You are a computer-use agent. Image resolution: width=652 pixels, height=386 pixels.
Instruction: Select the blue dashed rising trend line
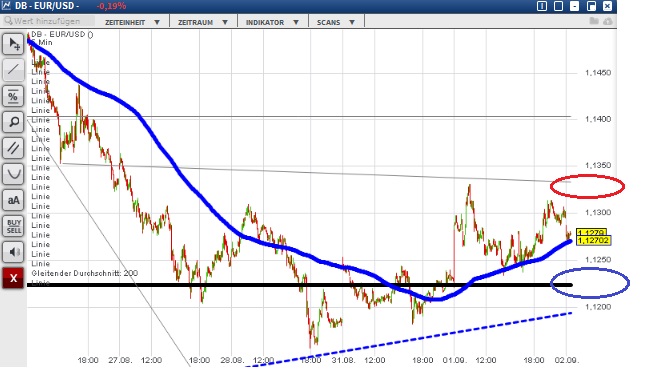click(x=410, y=340)
